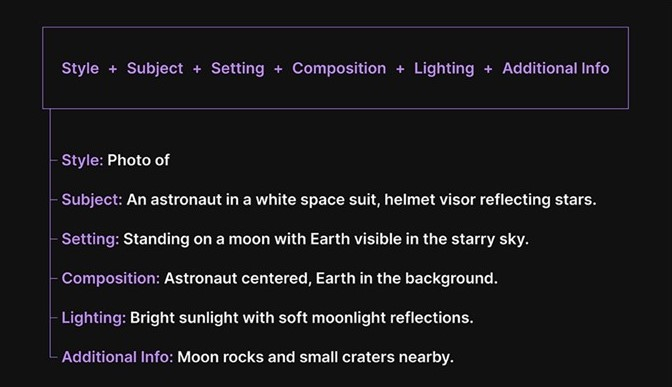This screenshot has height=387, width=672.
Task: Select the 'Additional Info:' label in the list
Action: (117, 357)
